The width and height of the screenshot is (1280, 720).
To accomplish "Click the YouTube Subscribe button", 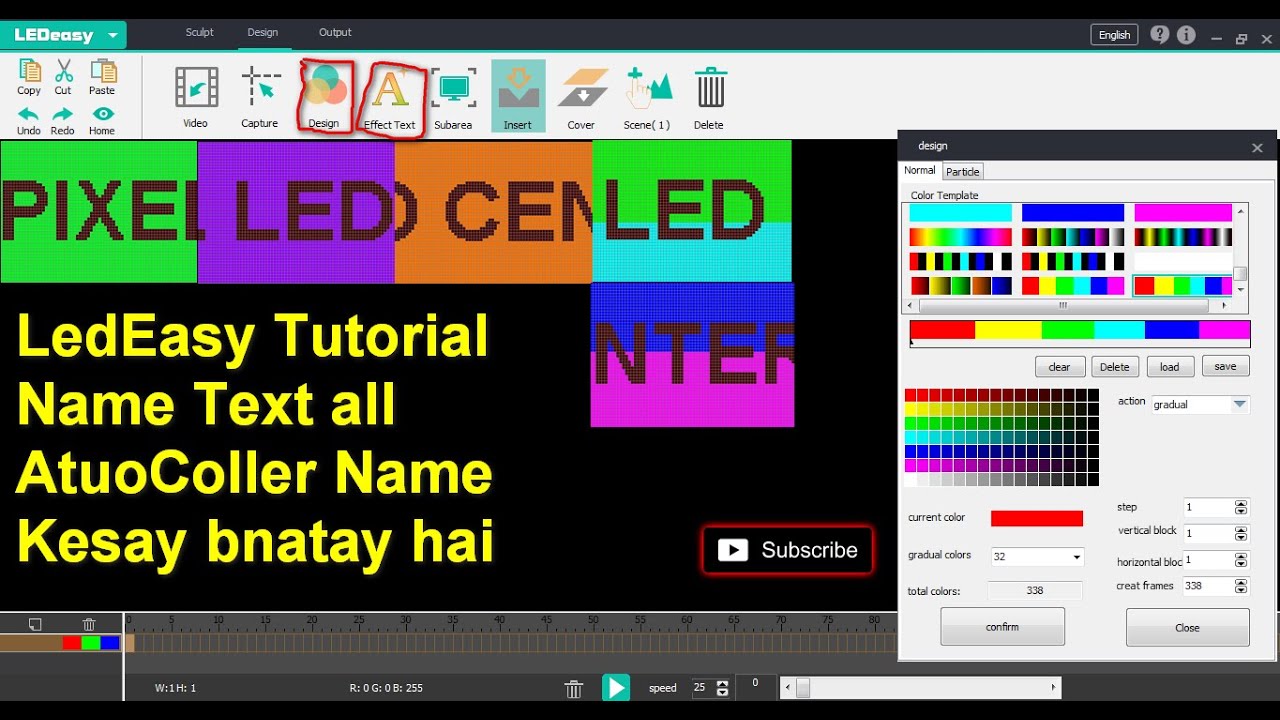I will (x=787, y=550).
